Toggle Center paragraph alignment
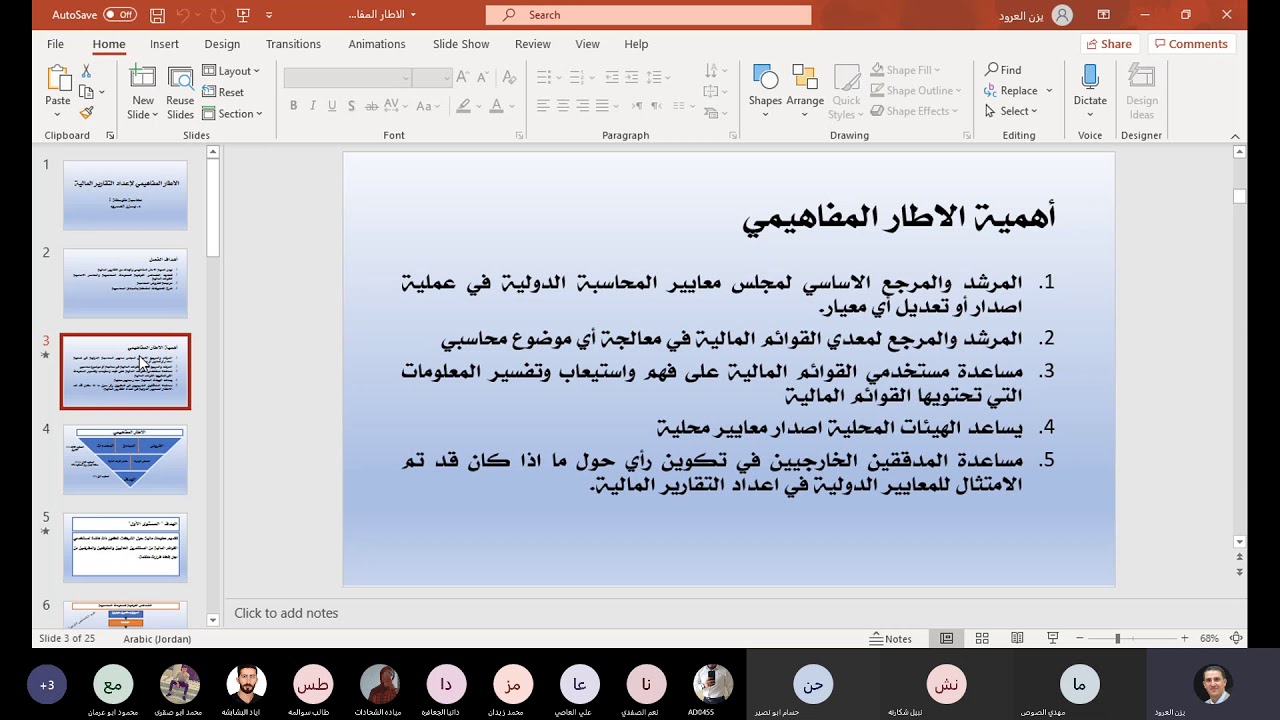Viewport: 1280px width, 720px height. tap(563, 106)
